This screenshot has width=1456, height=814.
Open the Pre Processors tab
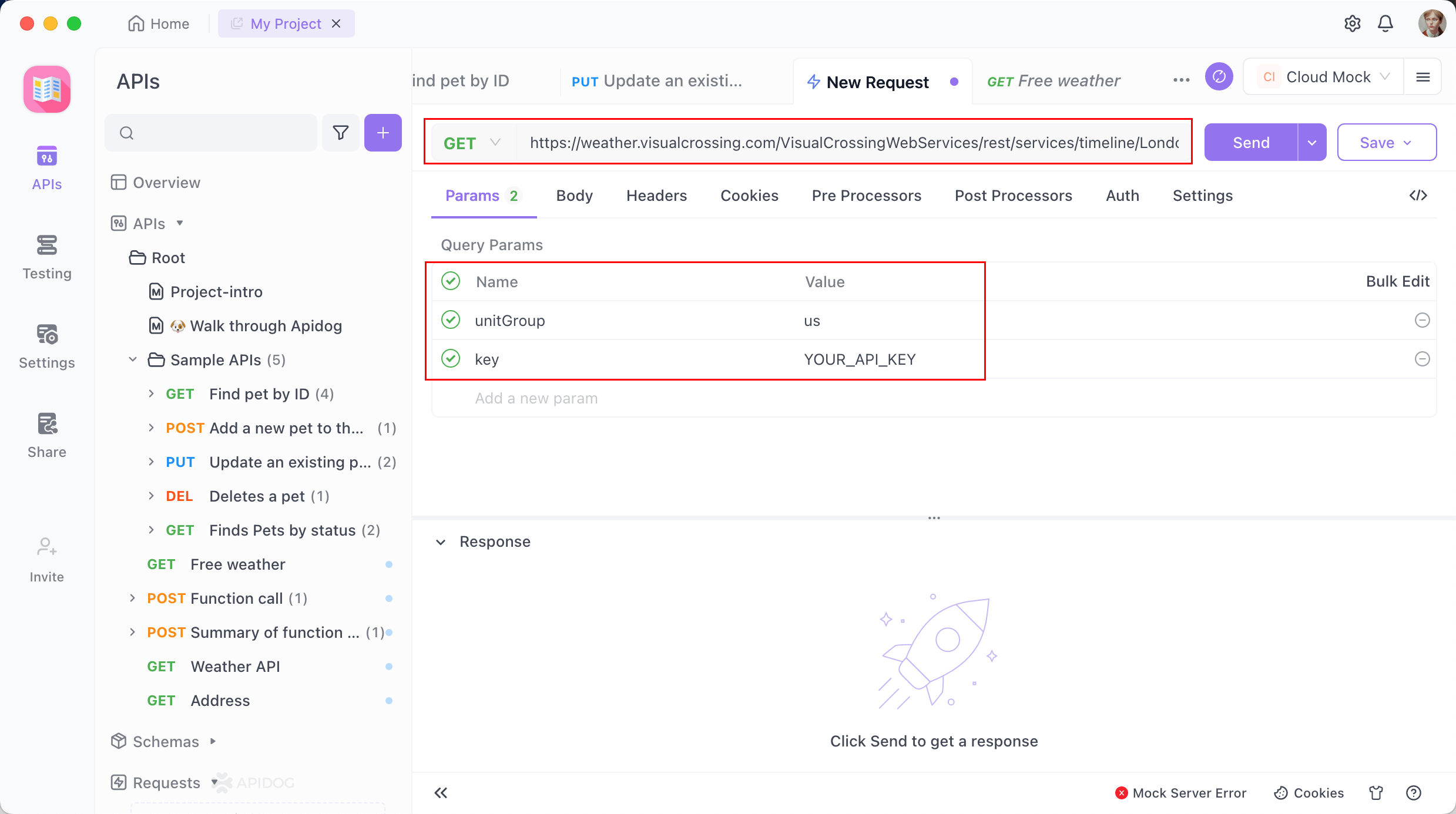click(866, 196)
